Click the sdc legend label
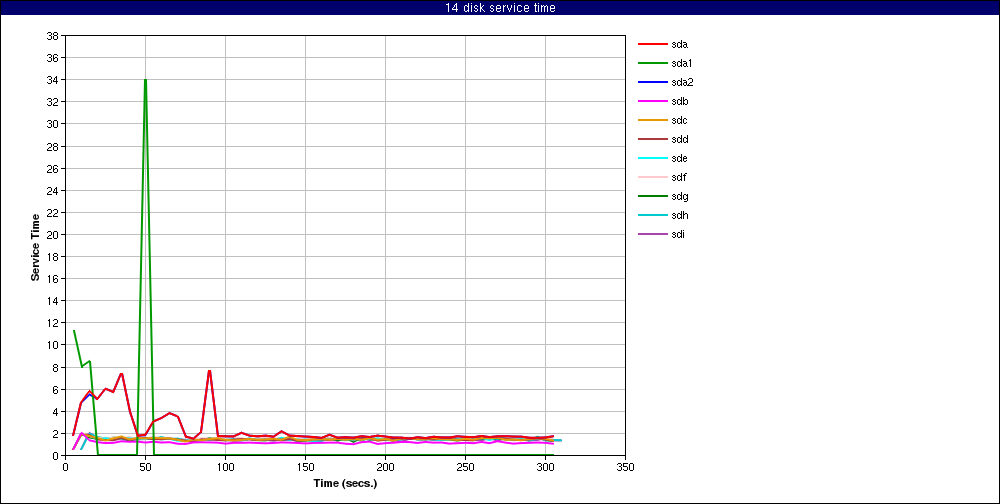Screen dimensions: 1000x504 pos(679,121)
